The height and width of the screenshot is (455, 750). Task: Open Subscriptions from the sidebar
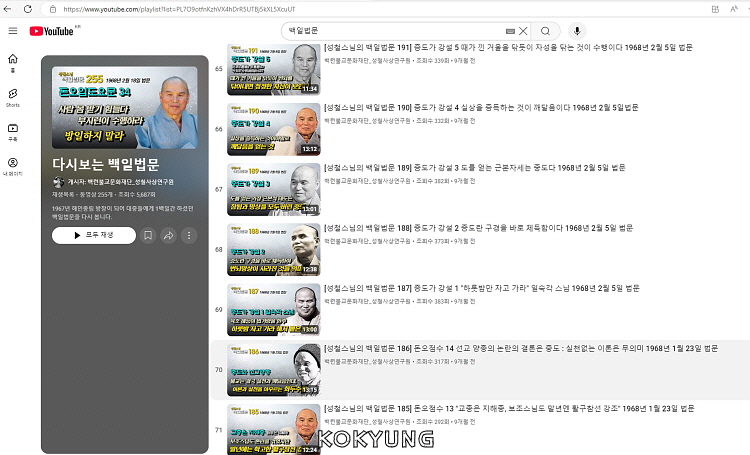coord(13,132)
